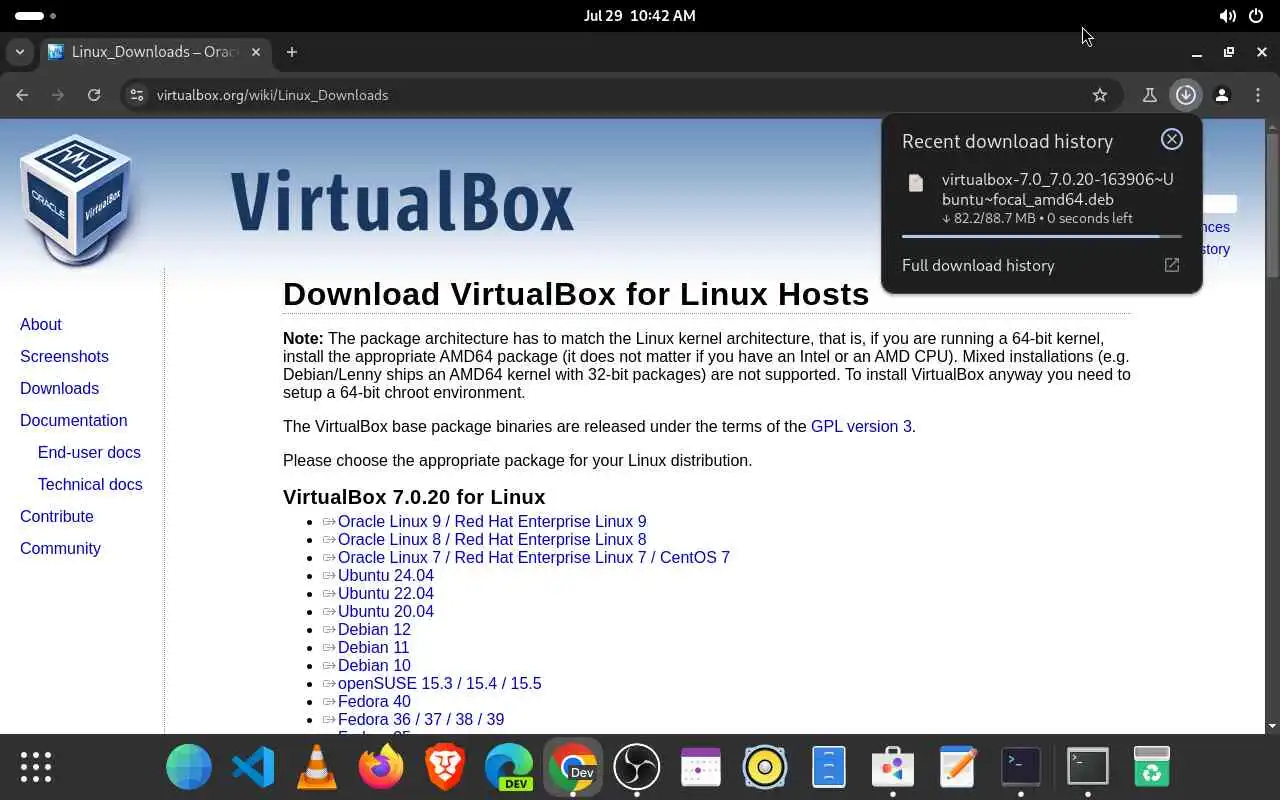
Task: Download openSUSE 15.3 / 15.4 / 15.5 package
Action: [x=439, y=683]
